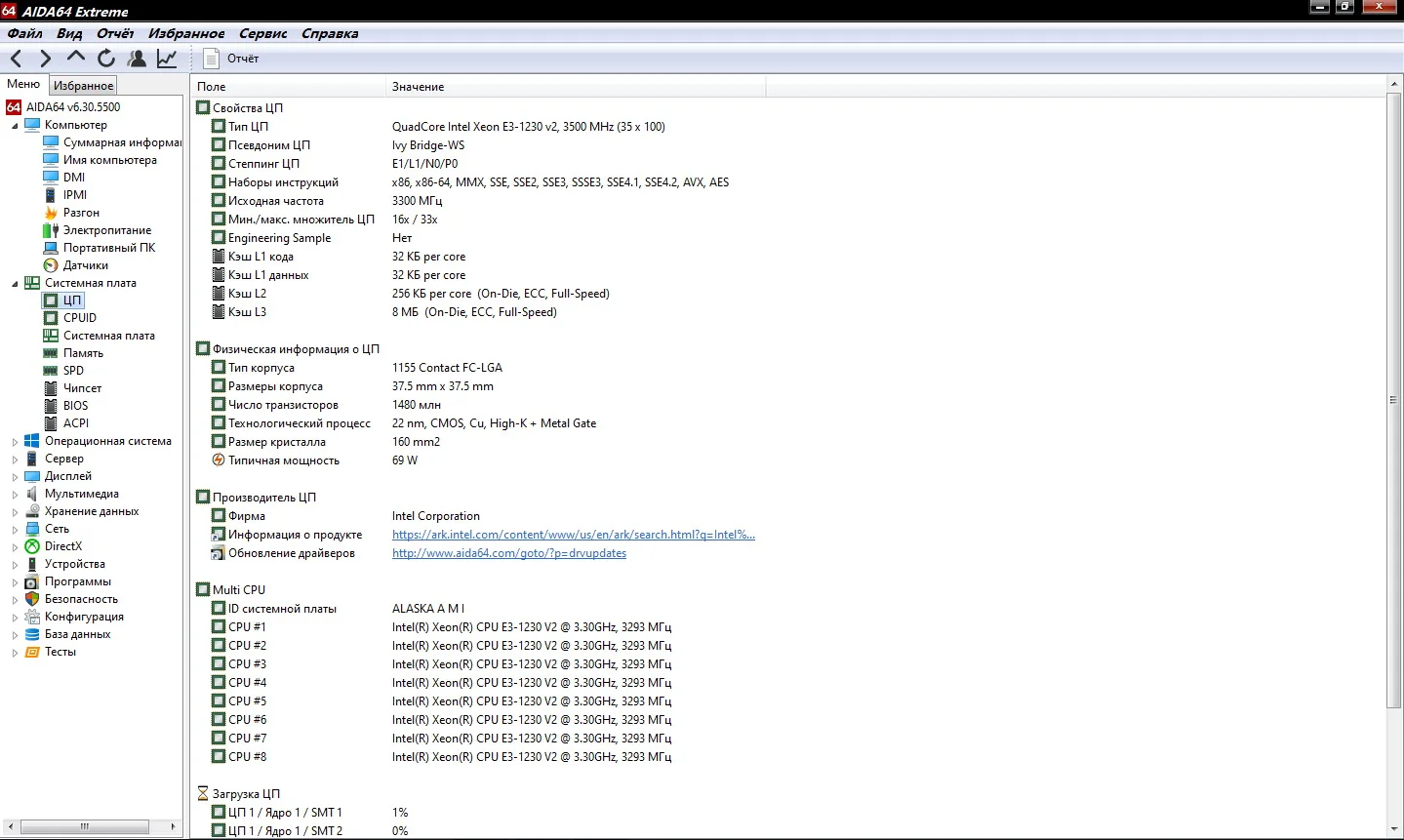Switch to the Меню tab

[23, 84]
